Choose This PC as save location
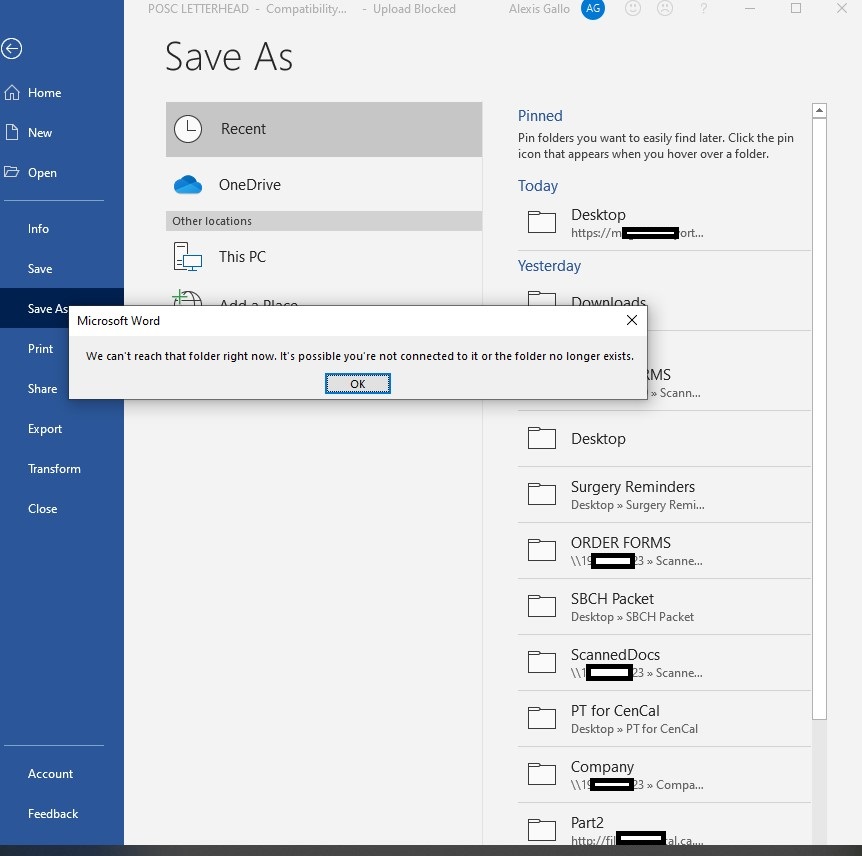Image resolution: width=862 pixels, height=856 pixels. (x=324, y=257)
